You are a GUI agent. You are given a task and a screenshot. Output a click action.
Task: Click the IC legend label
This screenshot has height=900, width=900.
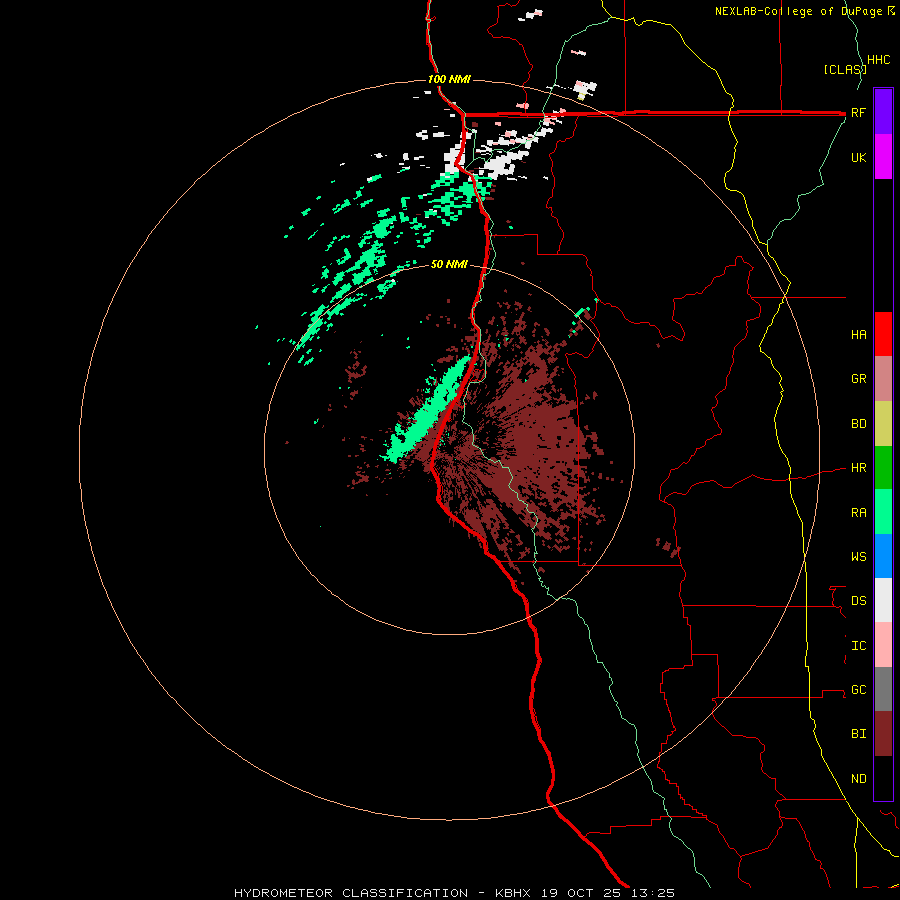[x=859, y=645]
